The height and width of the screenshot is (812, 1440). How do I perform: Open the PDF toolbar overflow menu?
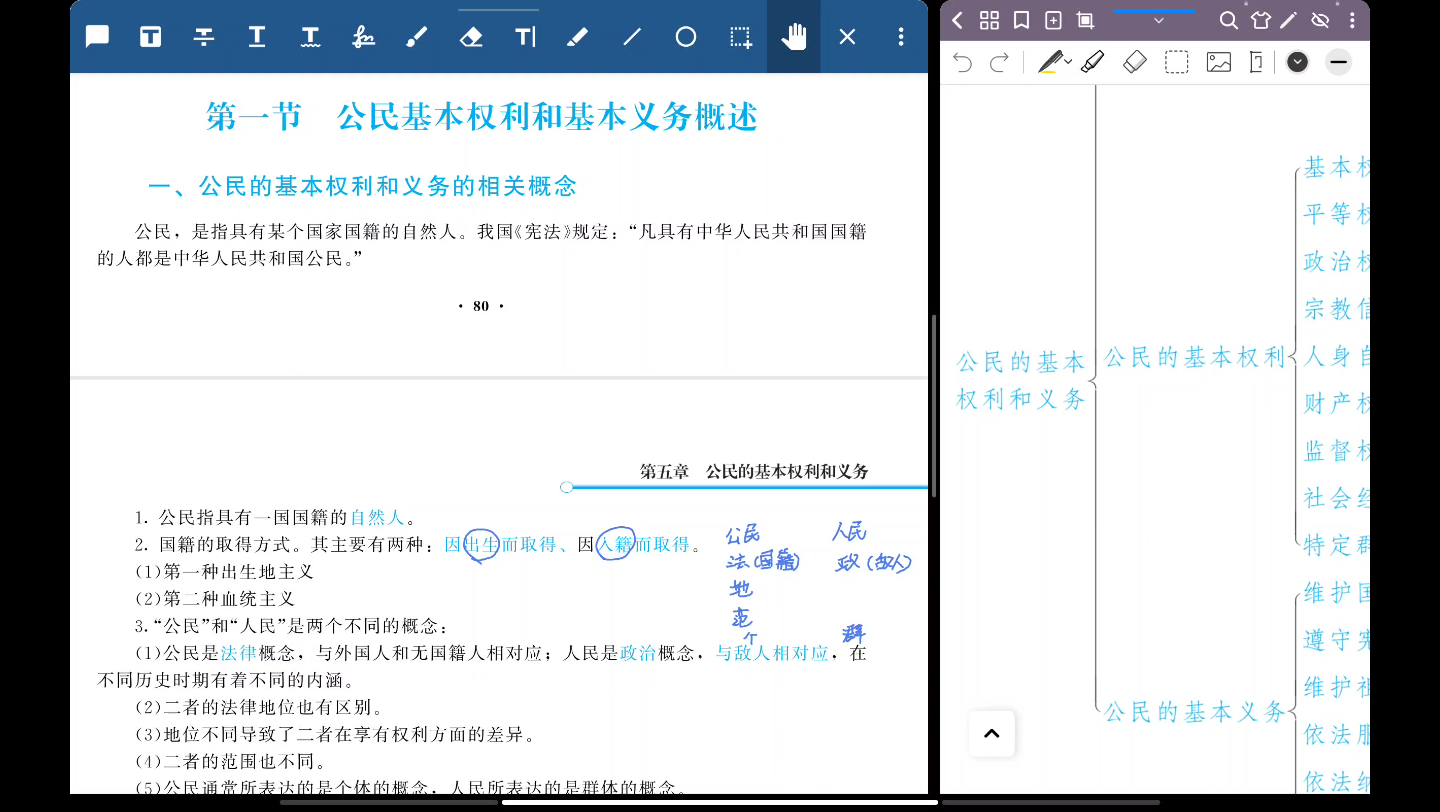point(901,37)
